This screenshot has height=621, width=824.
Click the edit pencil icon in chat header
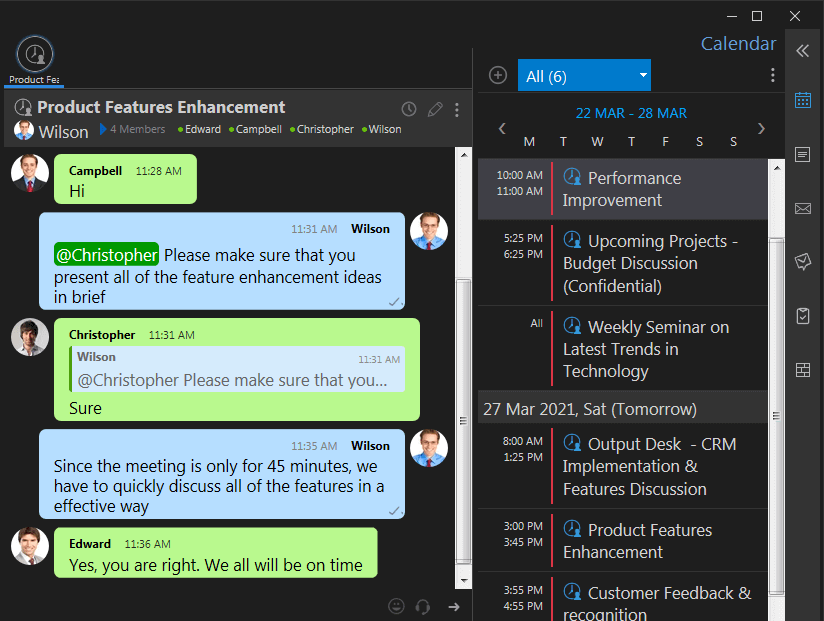(435, 109)
